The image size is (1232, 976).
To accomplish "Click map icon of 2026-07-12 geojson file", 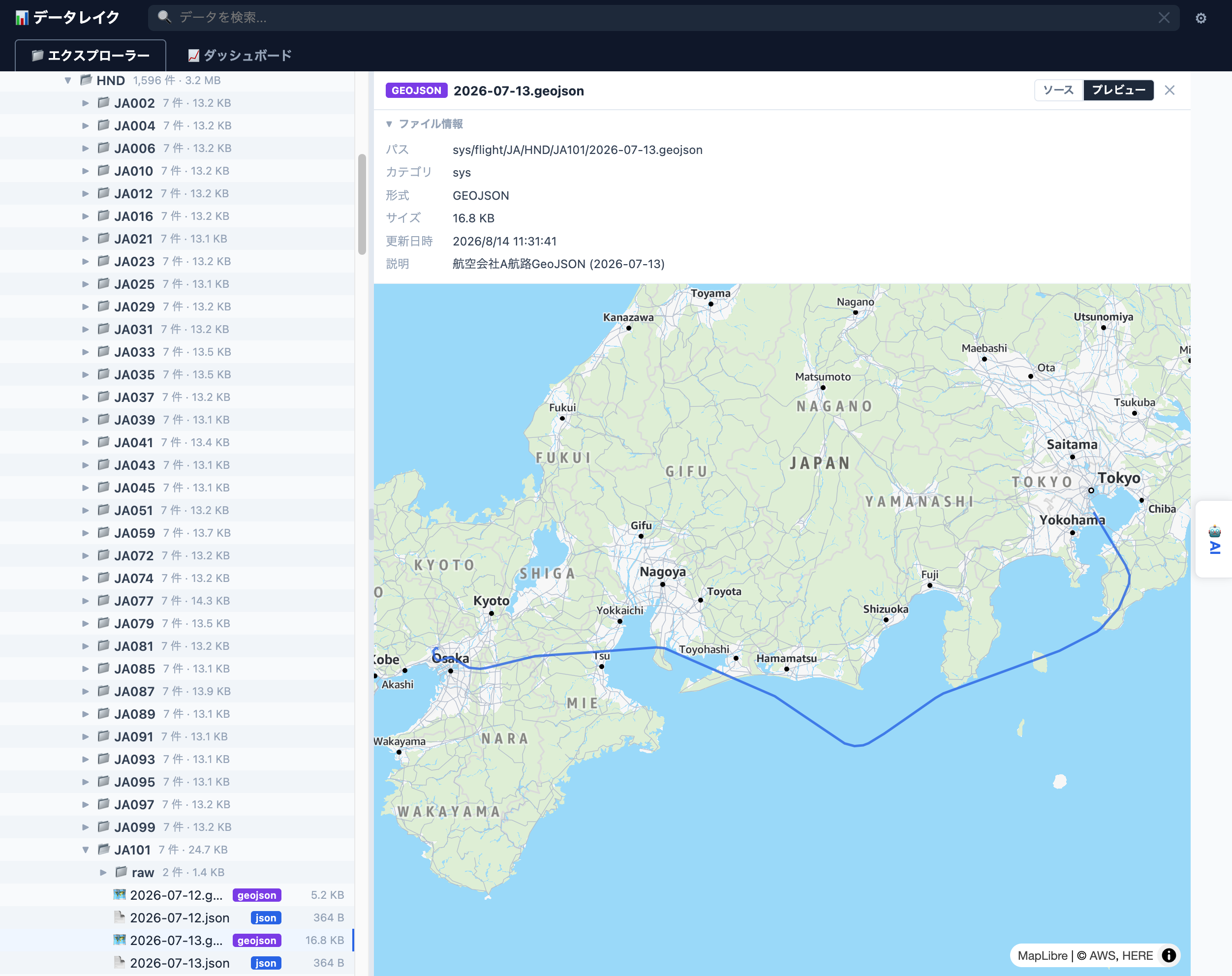I will 120,894.
